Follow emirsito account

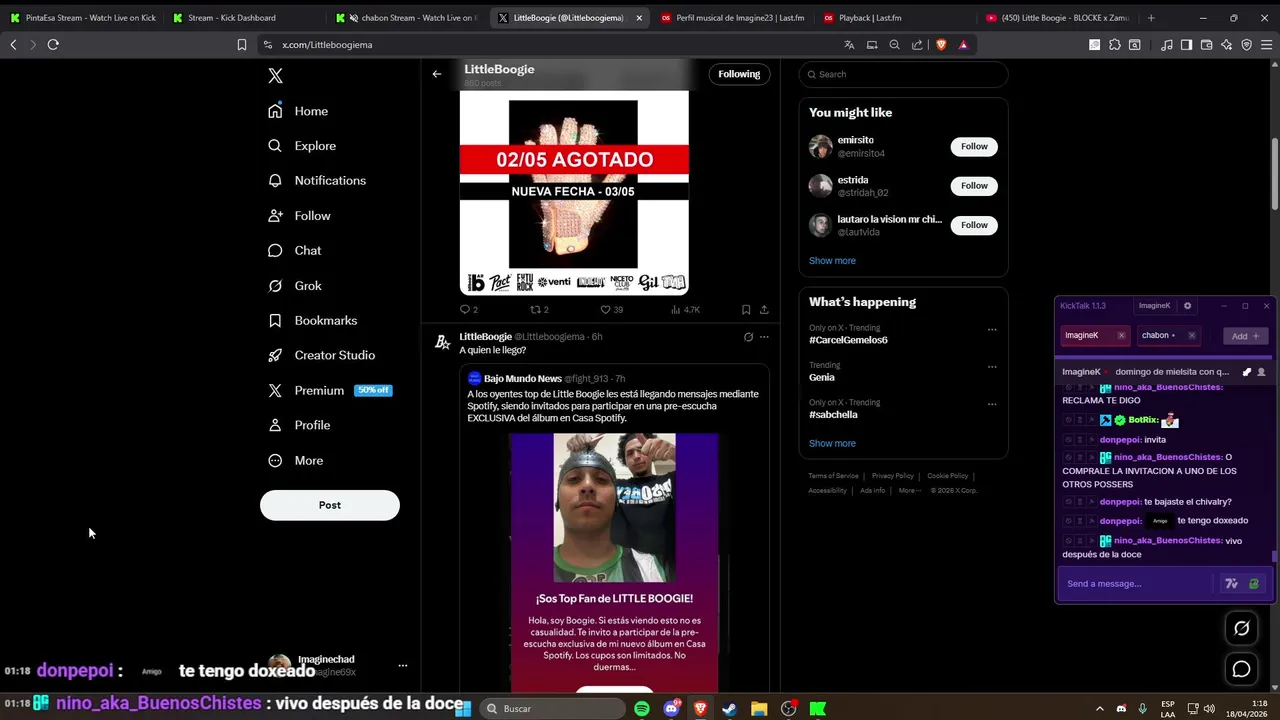tap(974, 147)
